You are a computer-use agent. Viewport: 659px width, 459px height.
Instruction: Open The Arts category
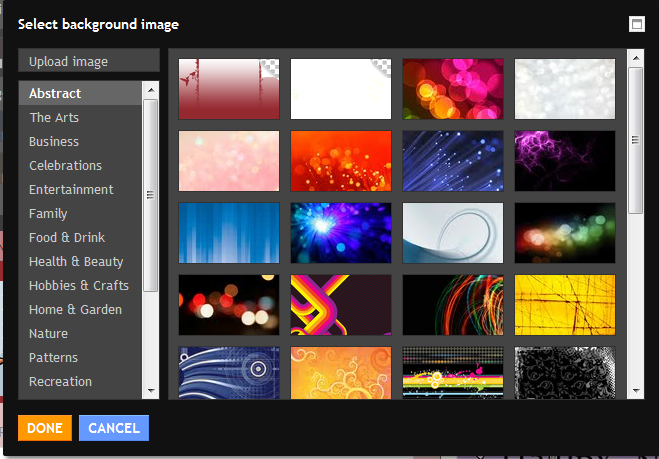click(x=80, y=117)
